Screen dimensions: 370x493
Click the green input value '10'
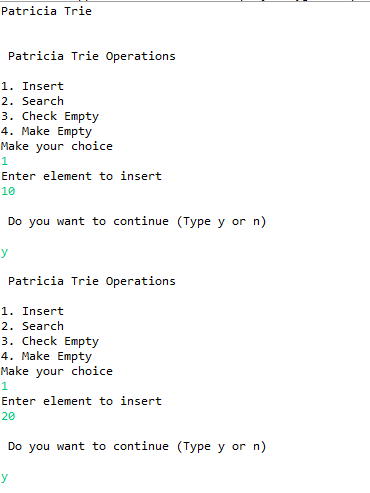(8, 191)
